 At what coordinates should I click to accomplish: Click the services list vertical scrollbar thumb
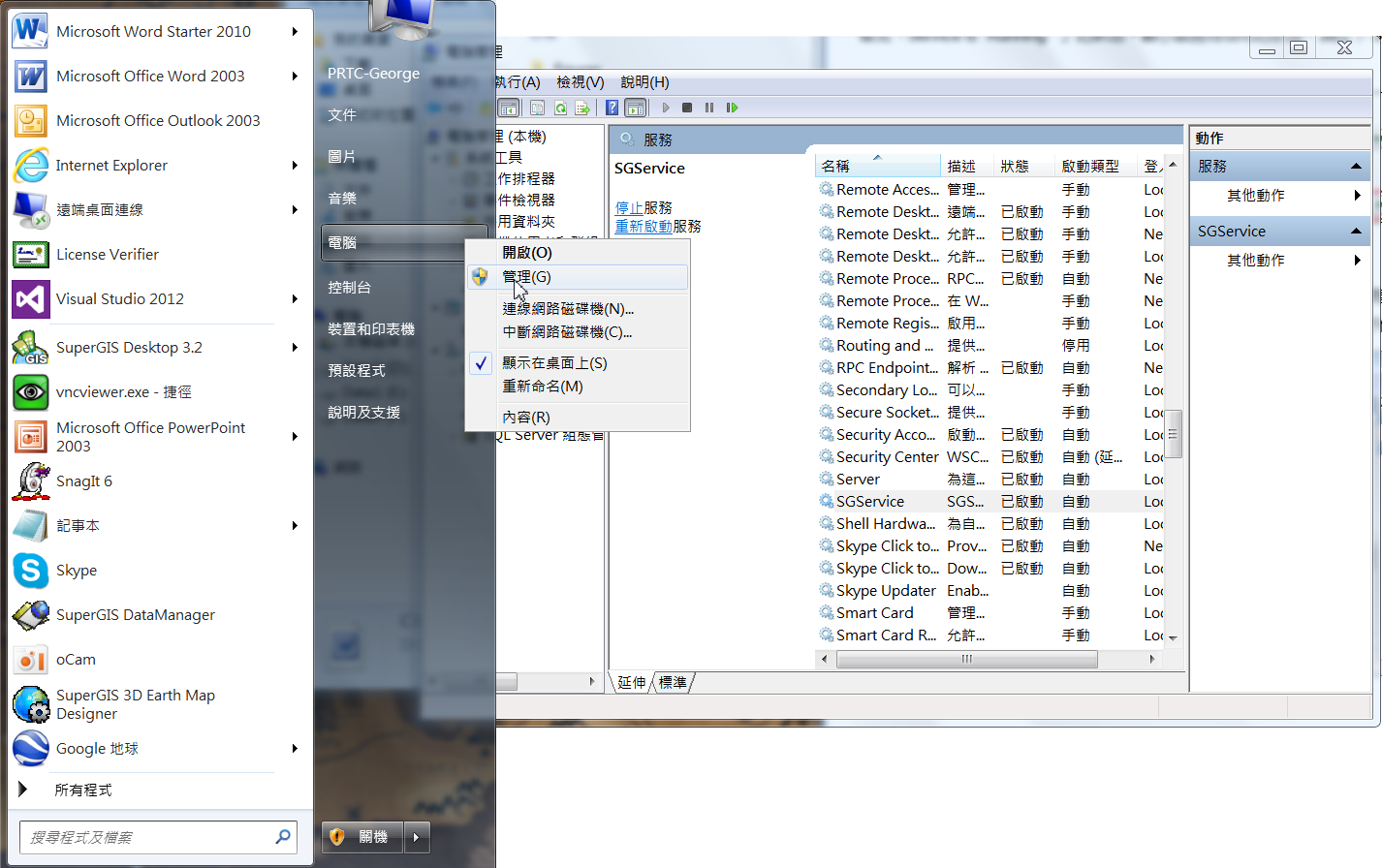click(1173, 433)
